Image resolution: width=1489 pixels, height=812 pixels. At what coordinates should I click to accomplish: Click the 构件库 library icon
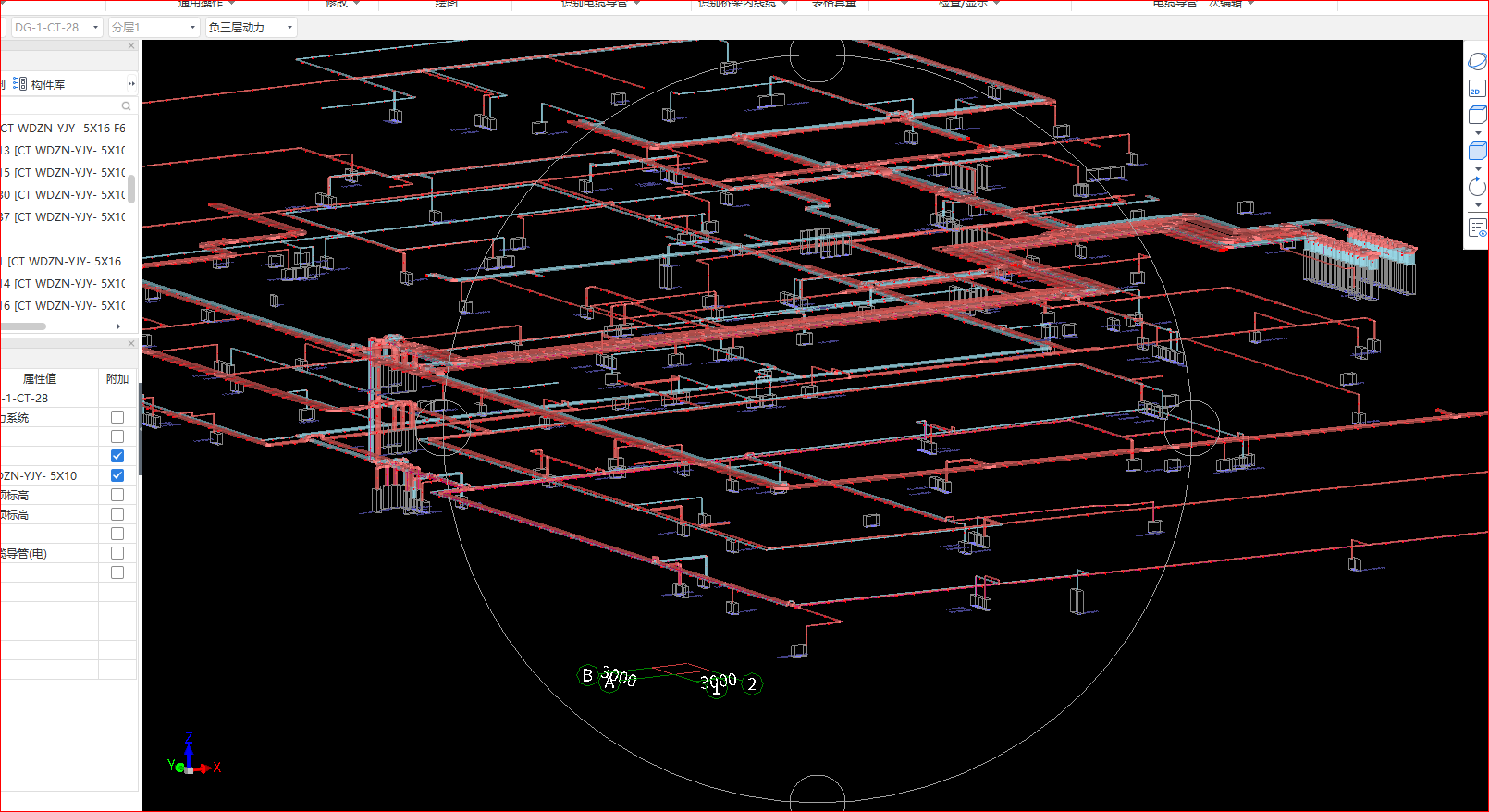point(19,84)
